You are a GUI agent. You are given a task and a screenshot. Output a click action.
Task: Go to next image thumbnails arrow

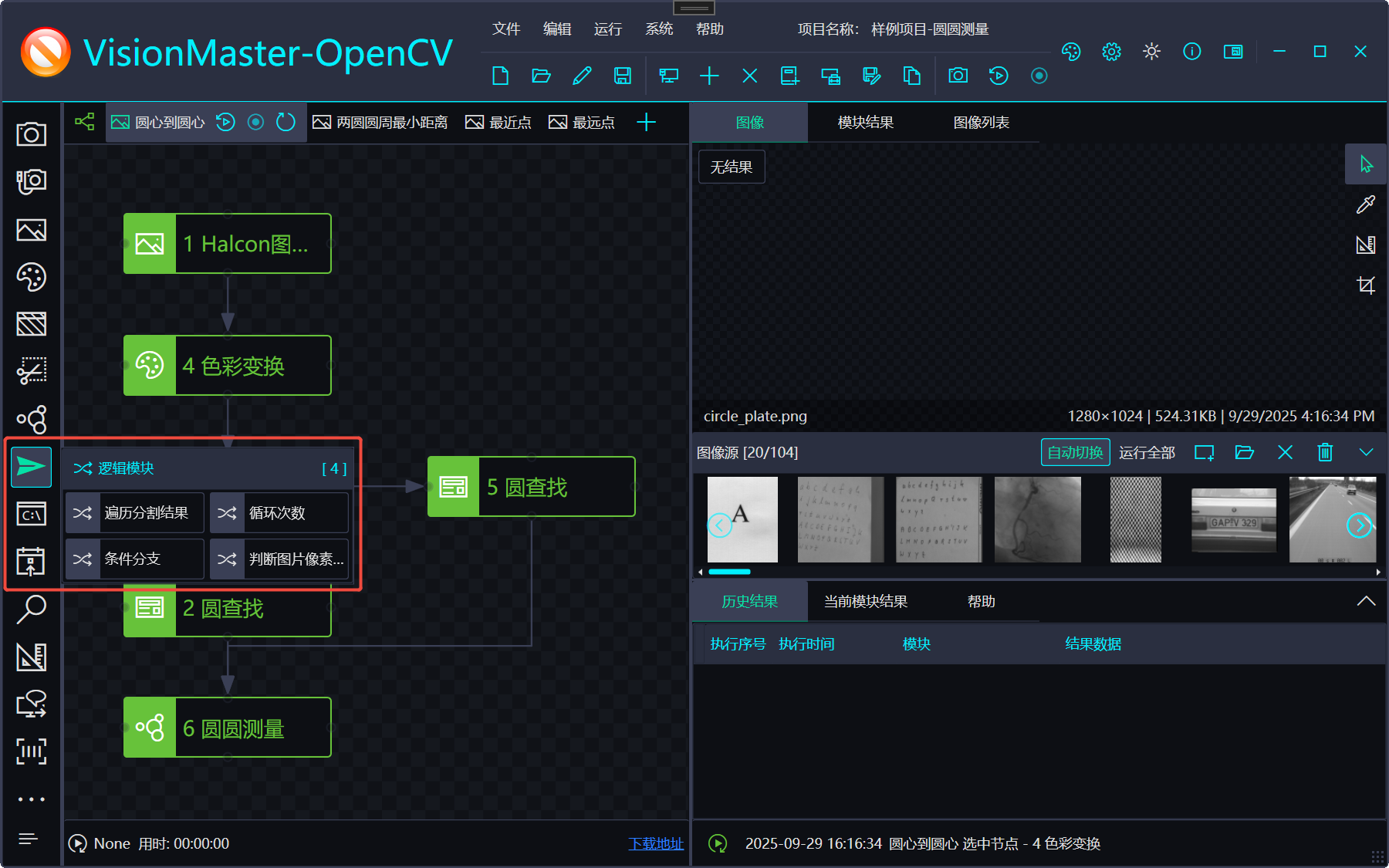click(x=1359, y=525)
